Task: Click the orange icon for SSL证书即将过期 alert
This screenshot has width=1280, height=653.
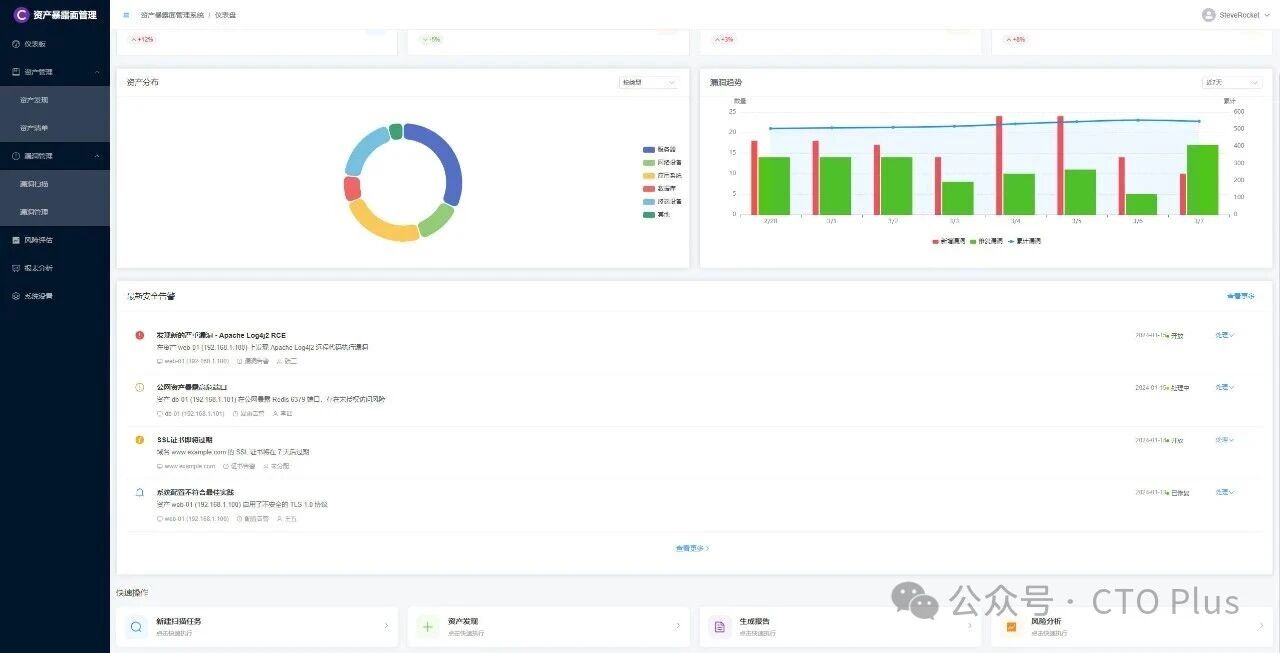Action: (139, 439)
